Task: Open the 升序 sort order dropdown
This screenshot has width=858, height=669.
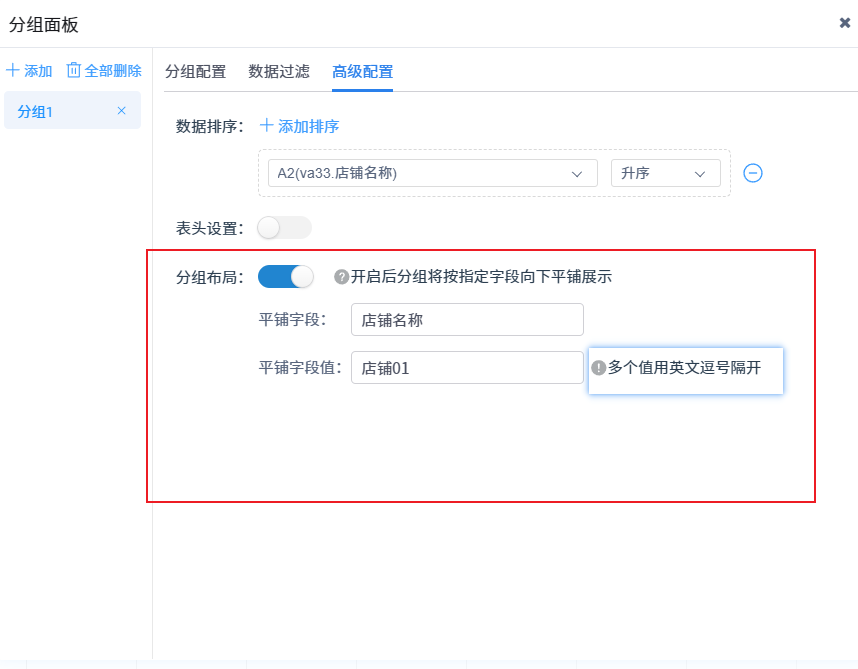Action: [664, 173]
